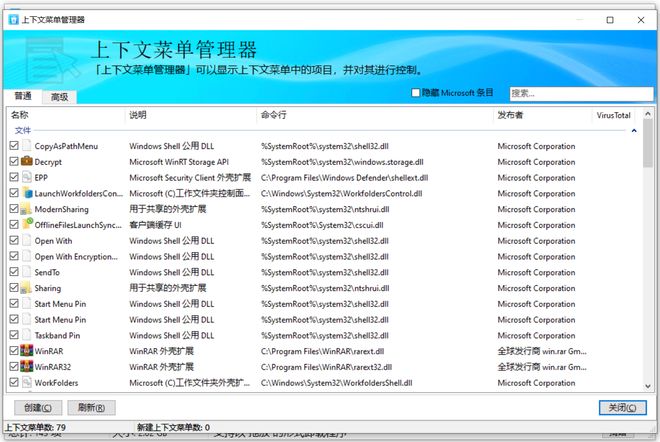The width and height of the screenshot is (660, 442).
Task: Enable the hide Microsoft entries checkbox
Action: 415,93
